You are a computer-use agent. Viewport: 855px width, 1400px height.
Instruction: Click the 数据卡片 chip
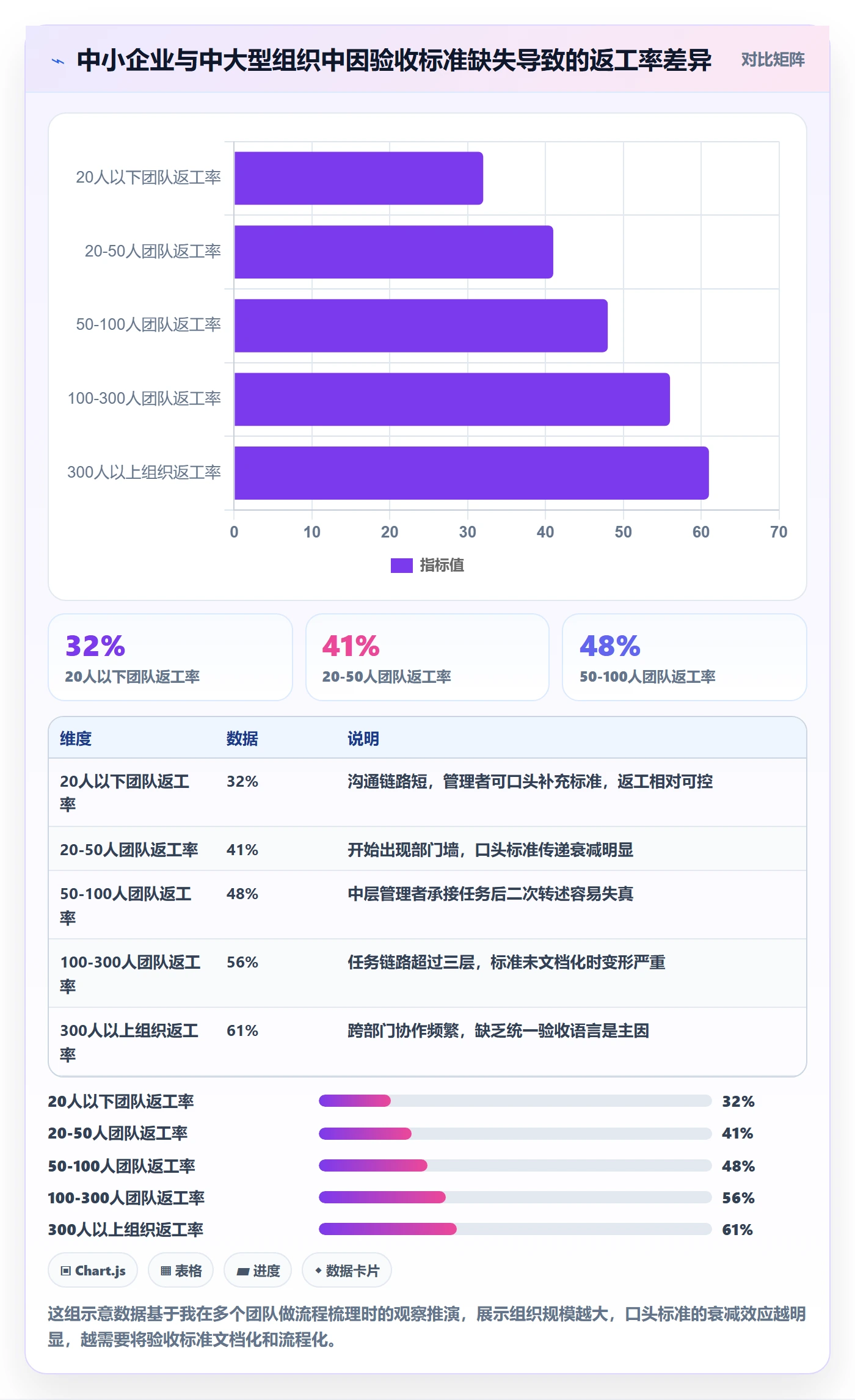point(347,1271)
